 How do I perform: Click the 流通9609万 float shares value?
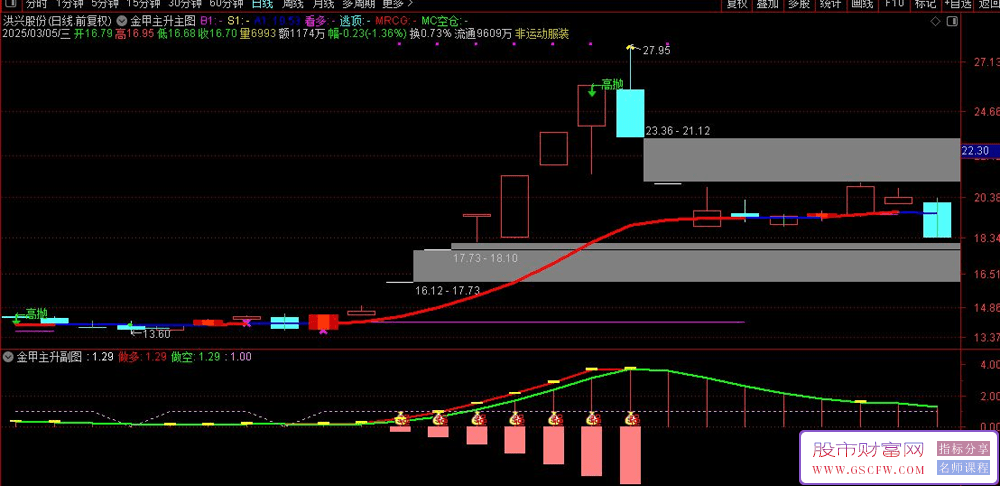pos(483,33)
